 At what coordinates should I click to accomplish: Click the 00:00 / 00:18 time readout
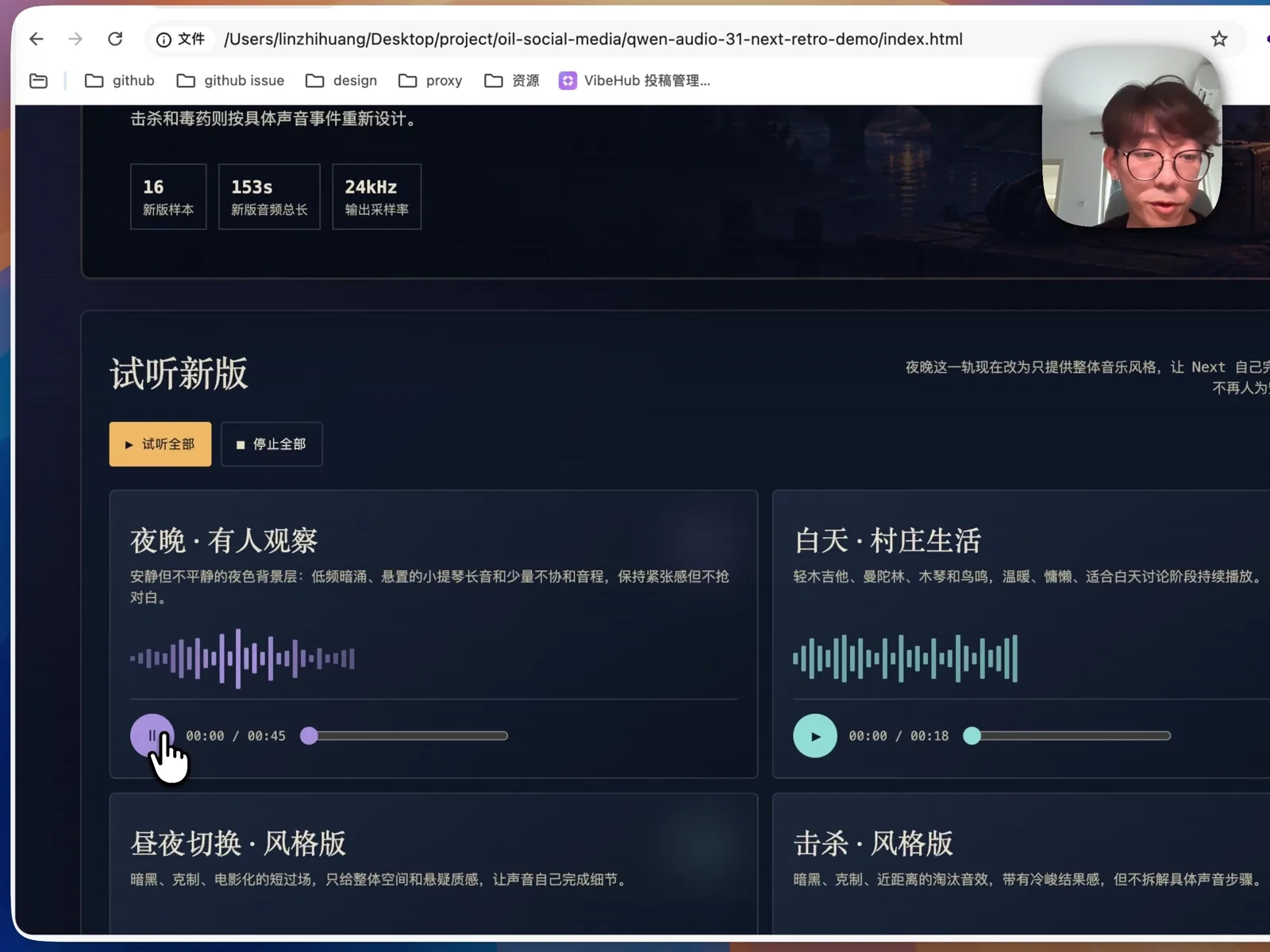click(899, 736)
